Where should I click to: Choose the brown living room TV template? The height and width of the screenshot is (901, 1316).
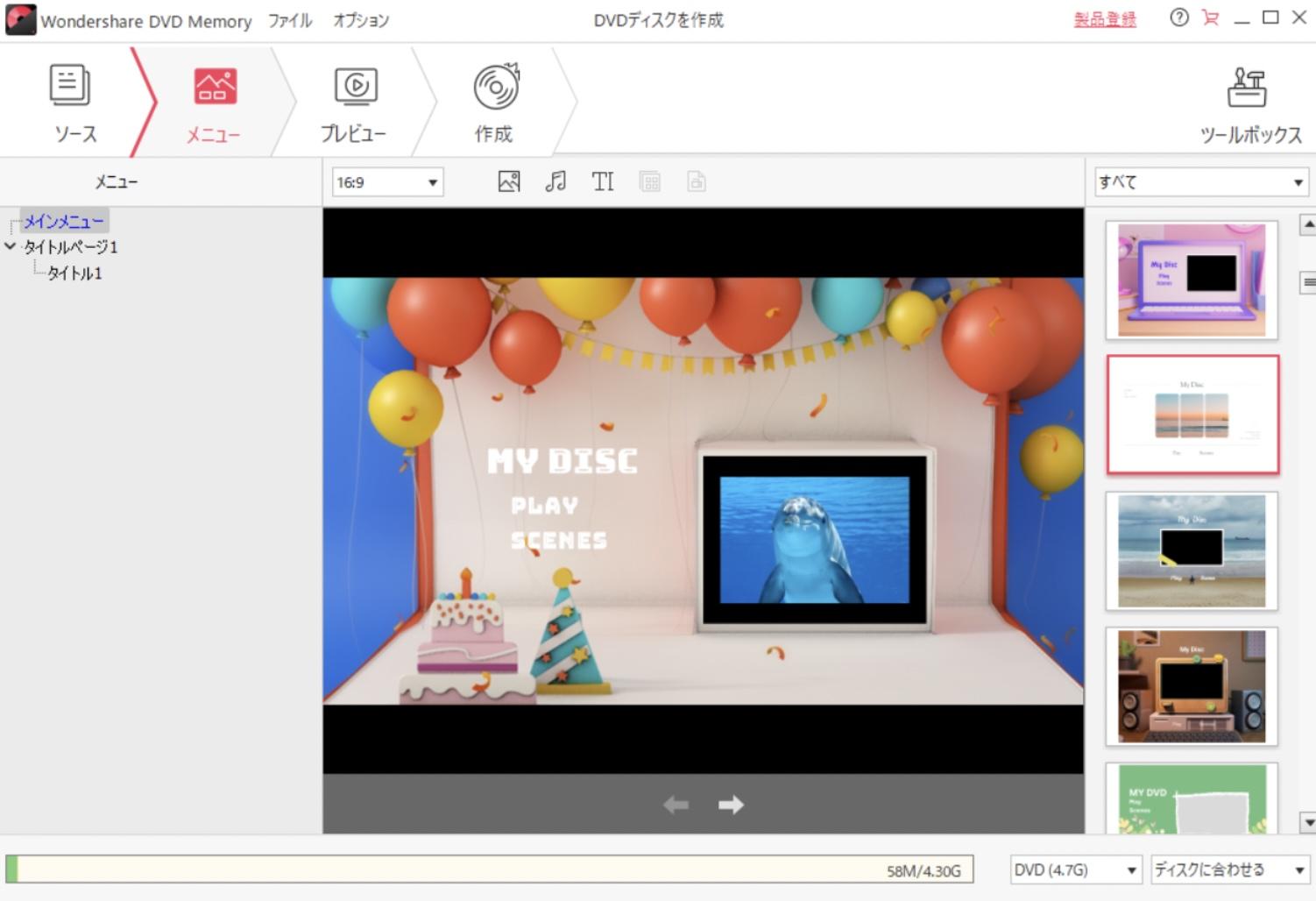pos(1192,686)
